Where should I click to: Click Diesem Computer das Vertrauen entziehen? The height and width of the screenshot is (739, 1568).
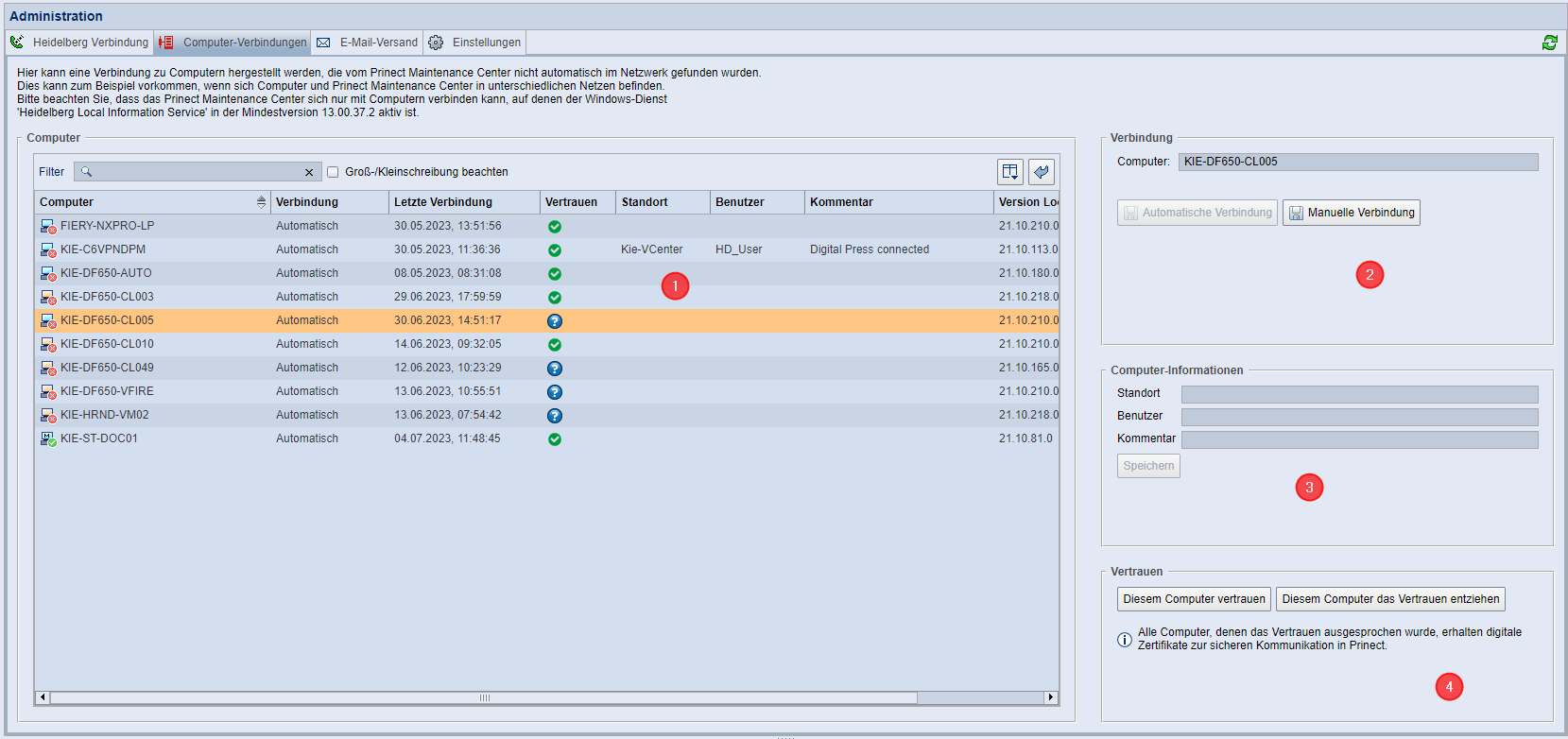pyautogui.click(x=1390, y=599)
